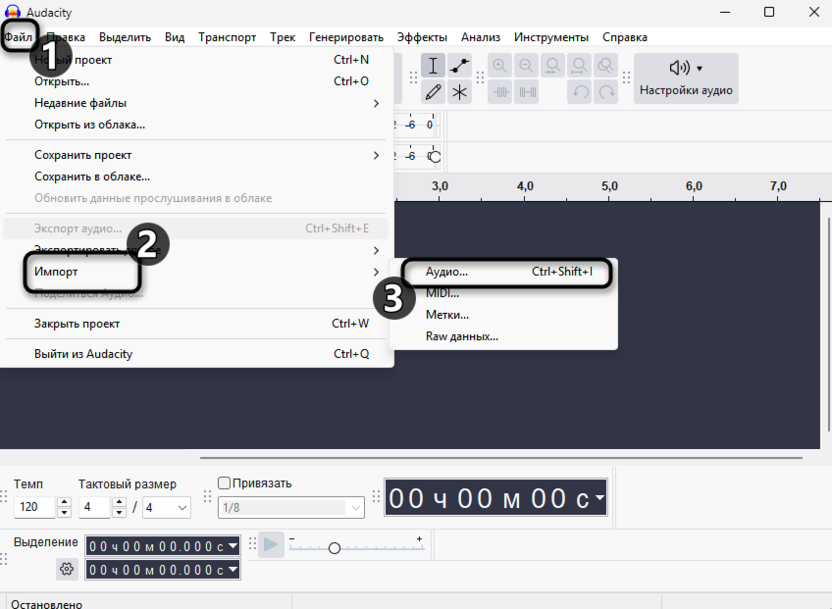
Task: Open the Эффекты menu
Action: pos(422,37)
